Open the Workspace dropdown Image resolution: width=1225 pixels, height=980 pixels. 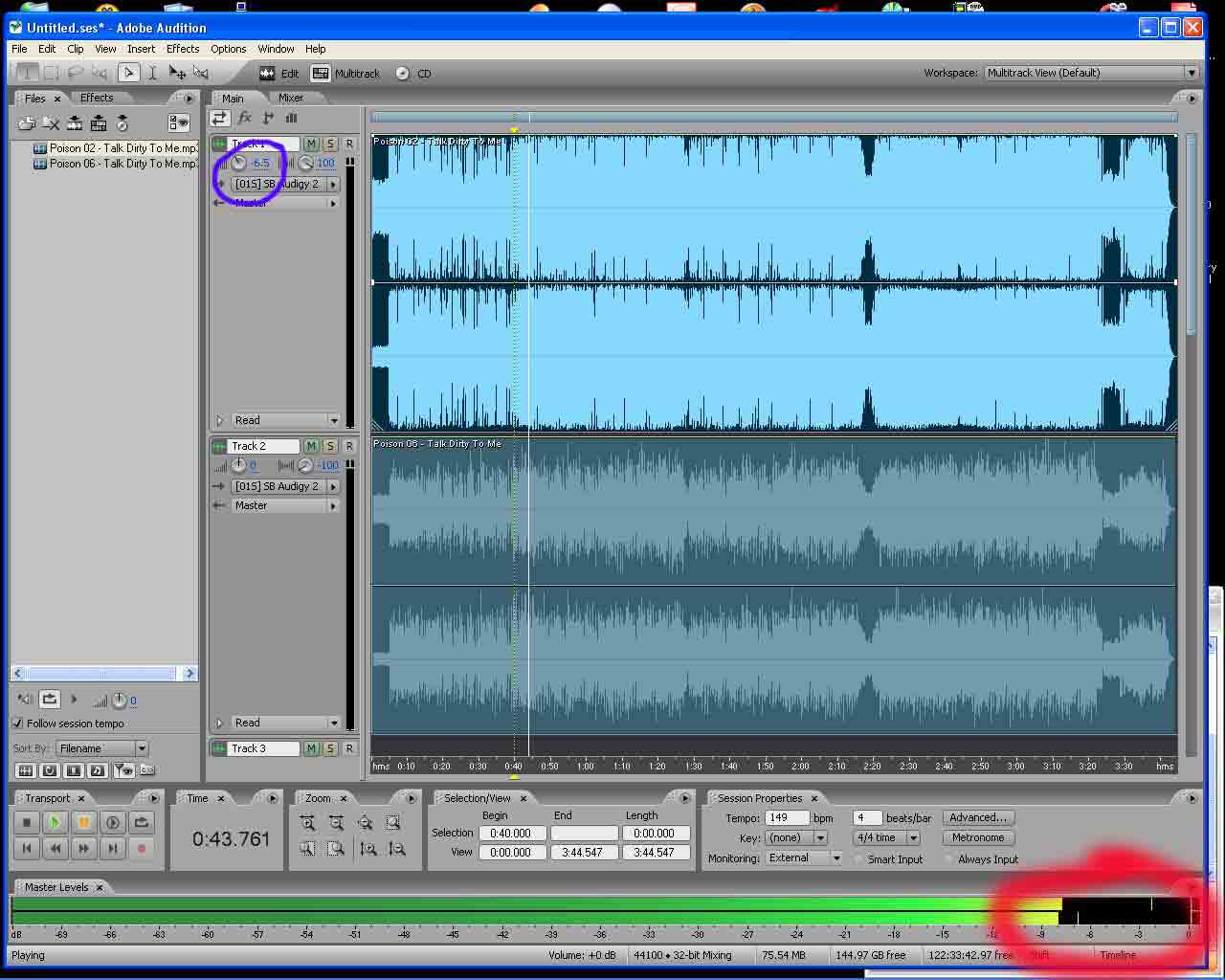1092,73
